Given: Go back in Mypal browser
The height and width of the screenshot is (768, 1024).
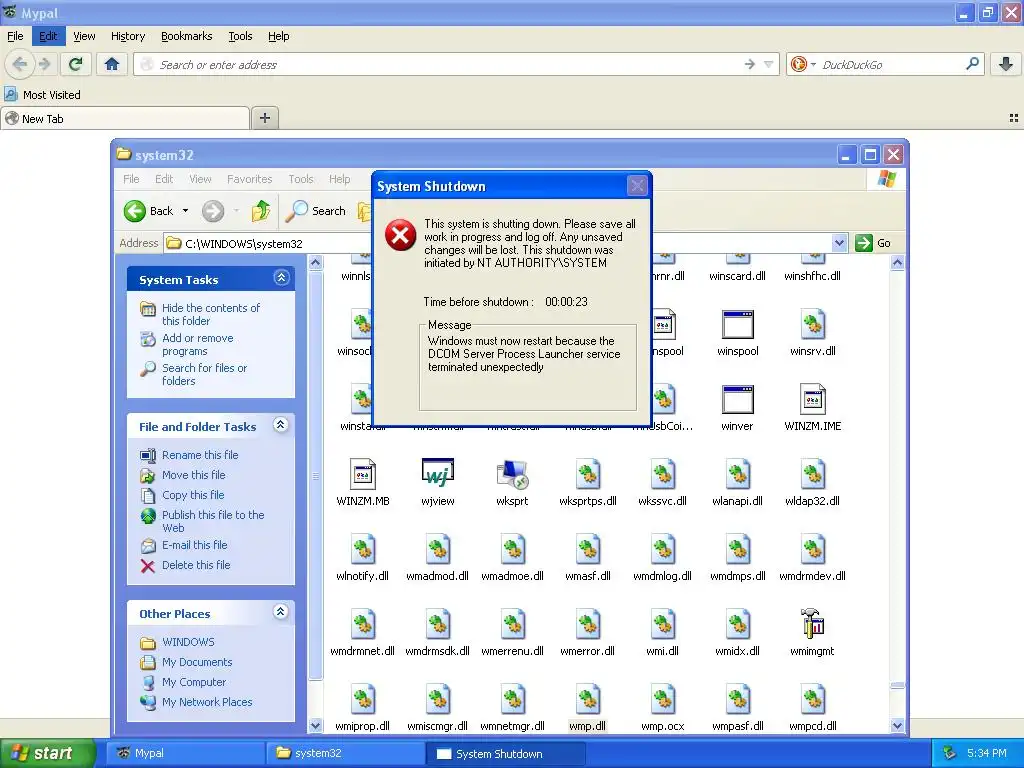Looking at the screenshot, I should (x=20, y=64).
